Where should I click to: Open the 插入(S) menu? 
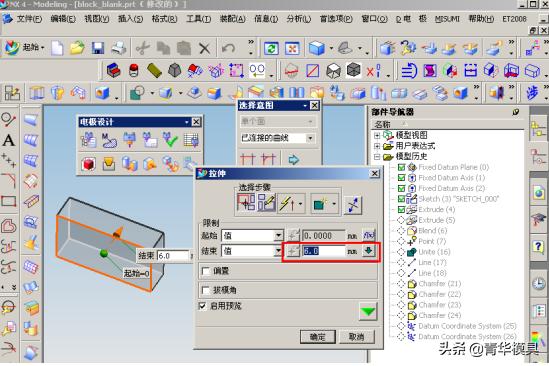coord(130,19)
